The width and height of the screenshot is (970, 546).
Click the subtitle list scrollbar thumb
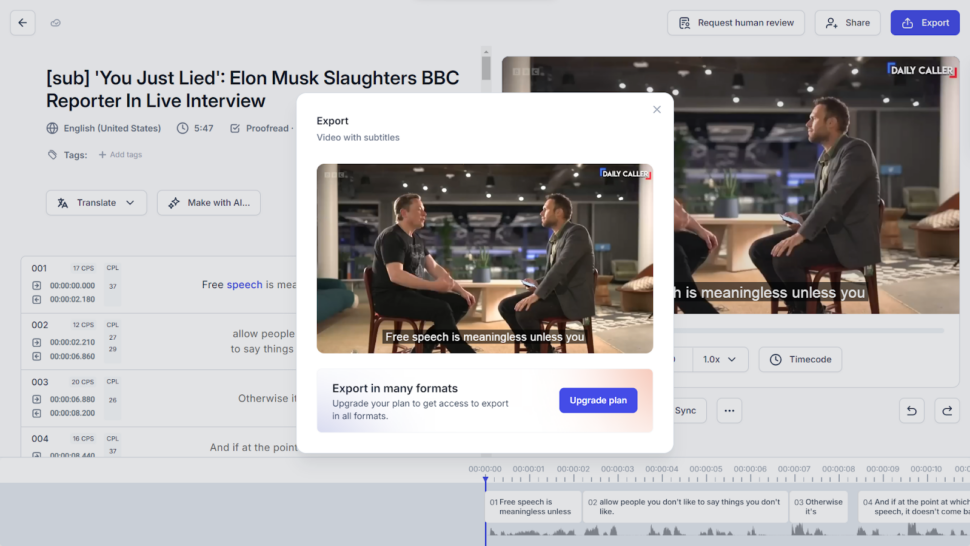pyautogui.click(x=486, y=68)
